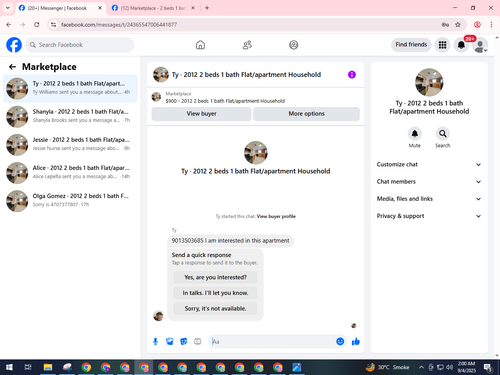
Task: Expand the Privacy & support section
Action: tap(429, 216)
